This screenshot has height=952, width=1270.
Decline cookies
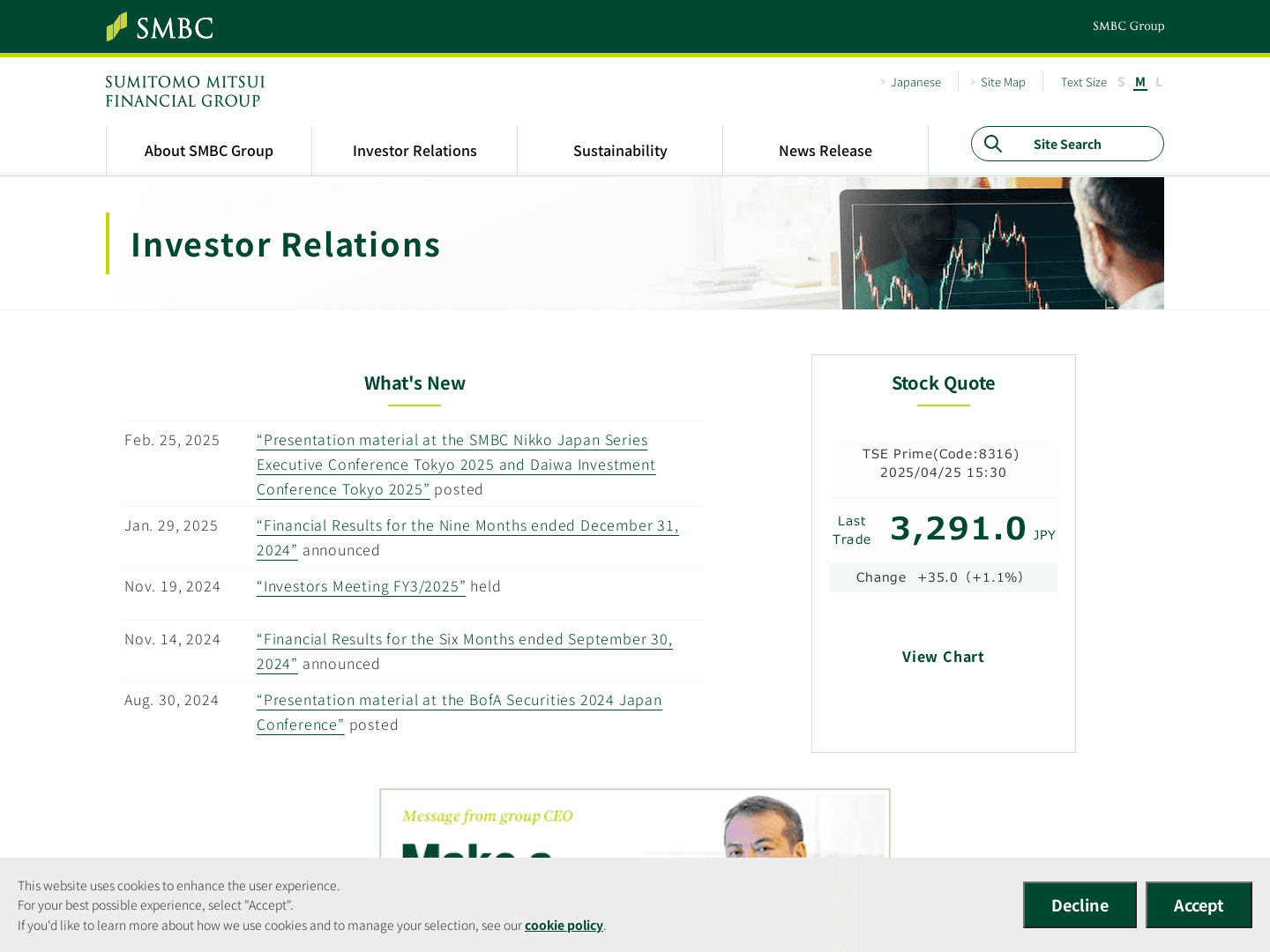pyautogui.click(x=1079, y=905)
